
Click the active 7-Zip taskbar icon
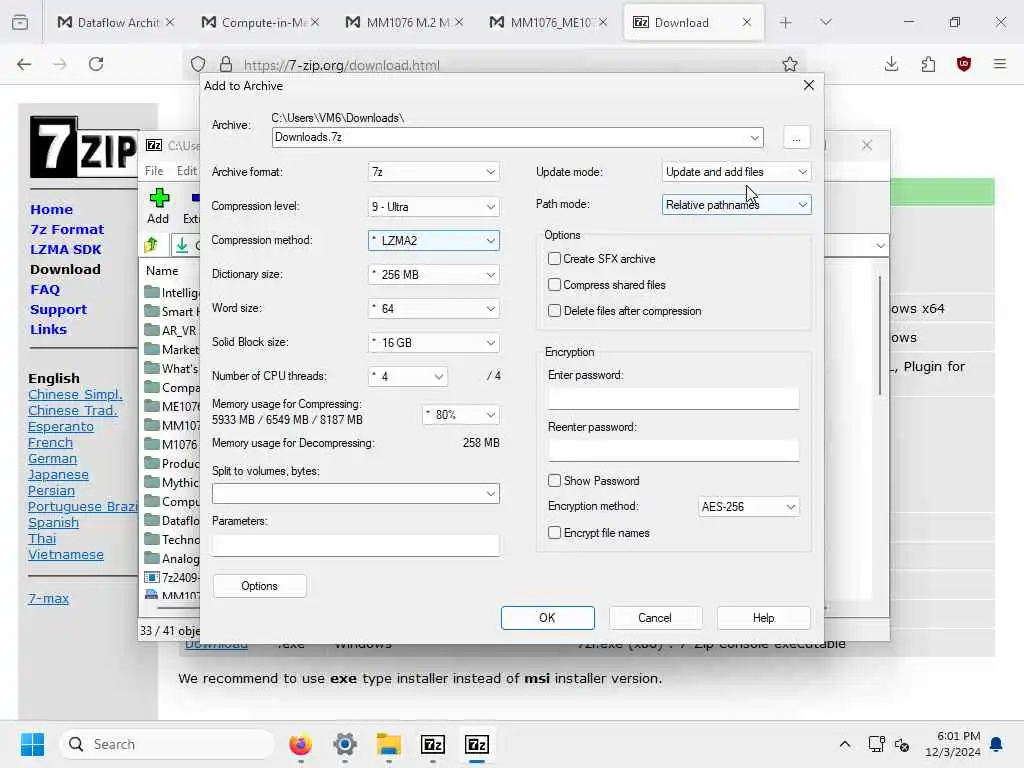(477, 744)
